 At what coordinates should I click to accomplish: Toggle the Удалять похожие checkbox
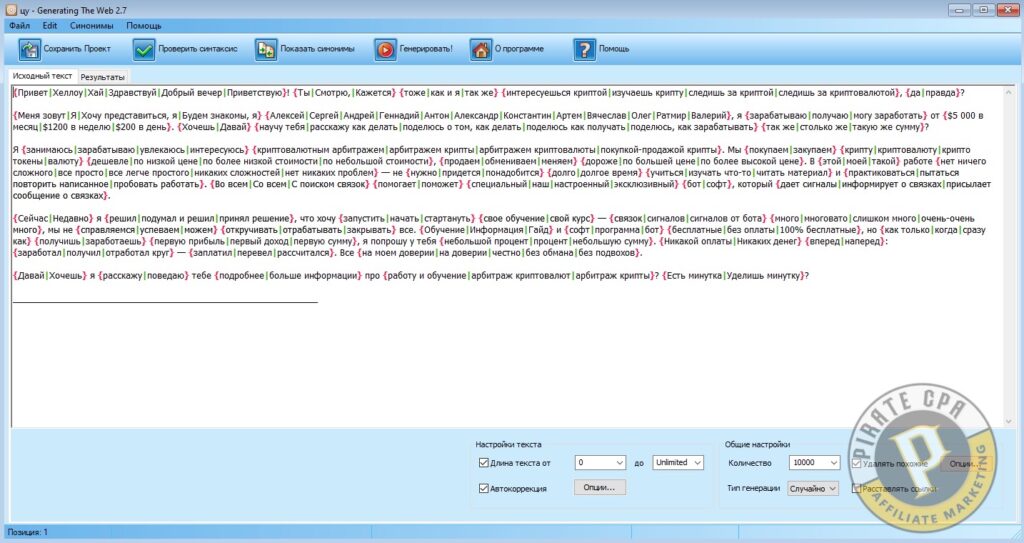[x=856, y=463]
